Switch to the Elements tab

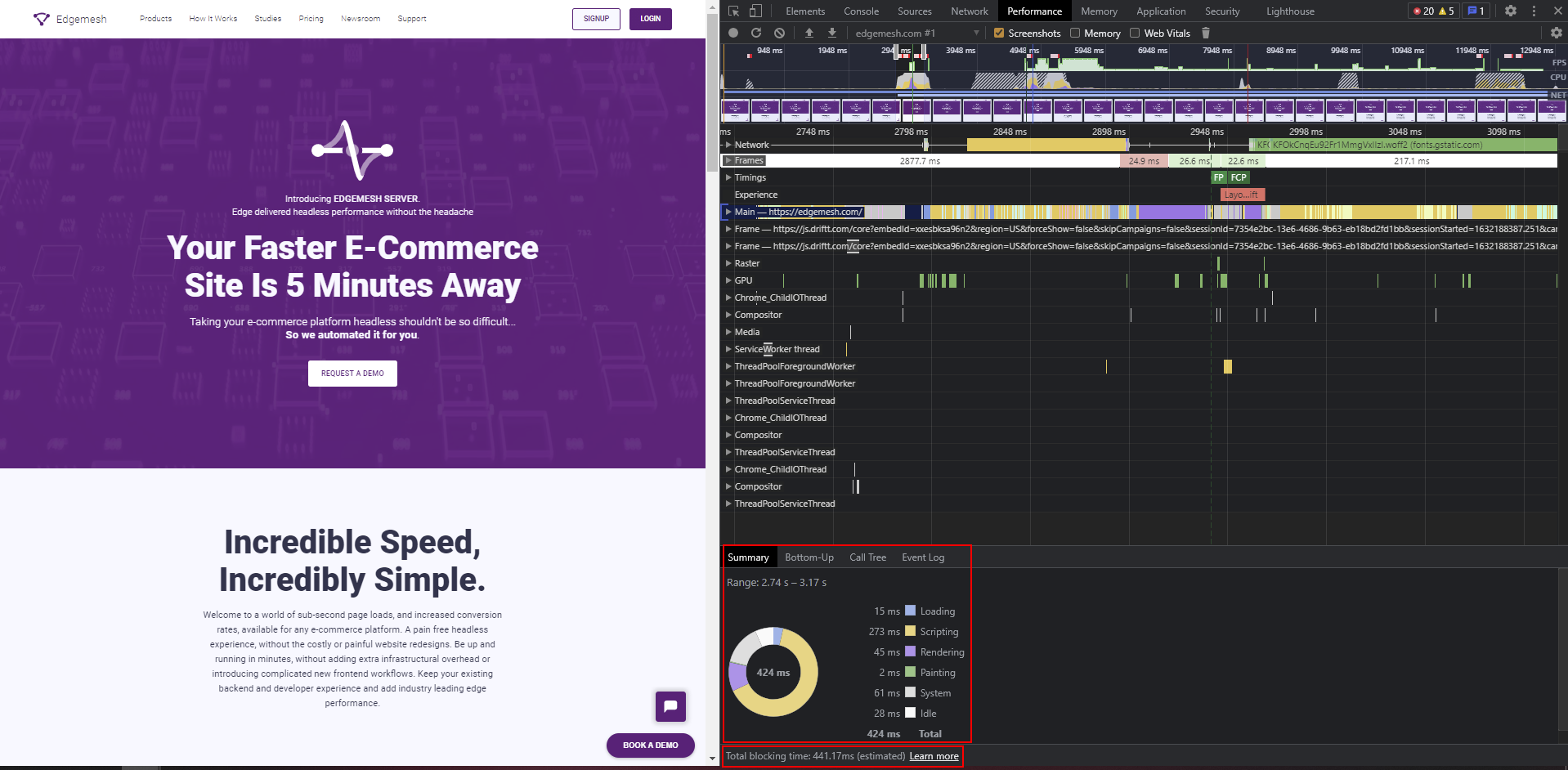805,11
